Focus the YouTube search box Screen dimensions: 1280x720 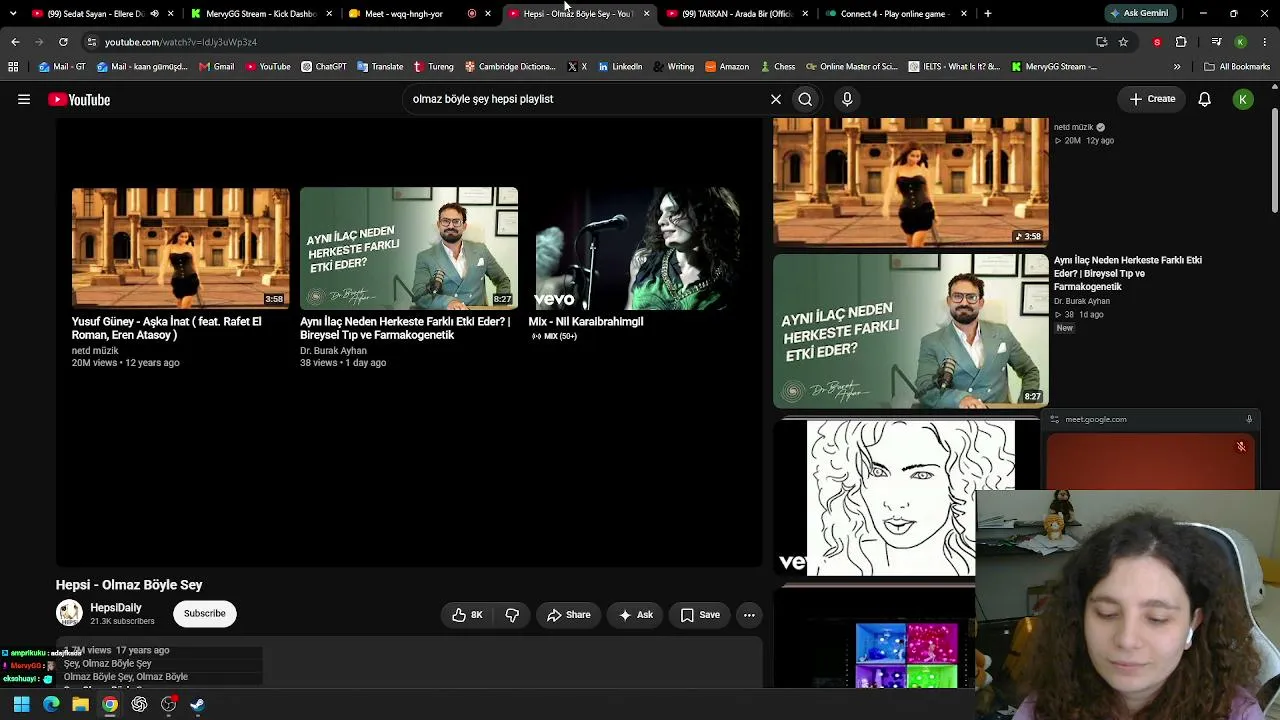(x=585, y=99)
